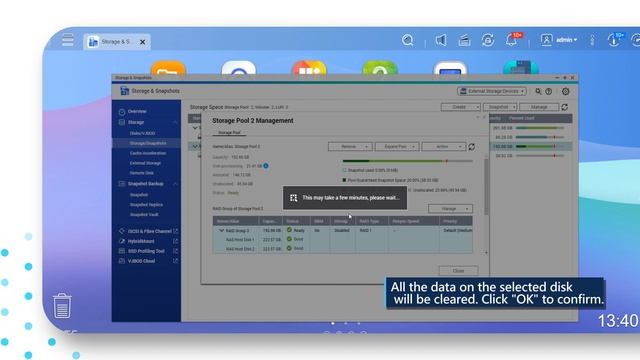Click external-link icon next to iSCSI & Fibre Channel
This screenshot has height=360, width=640.
pyautogui.click(x=176, y=231)
